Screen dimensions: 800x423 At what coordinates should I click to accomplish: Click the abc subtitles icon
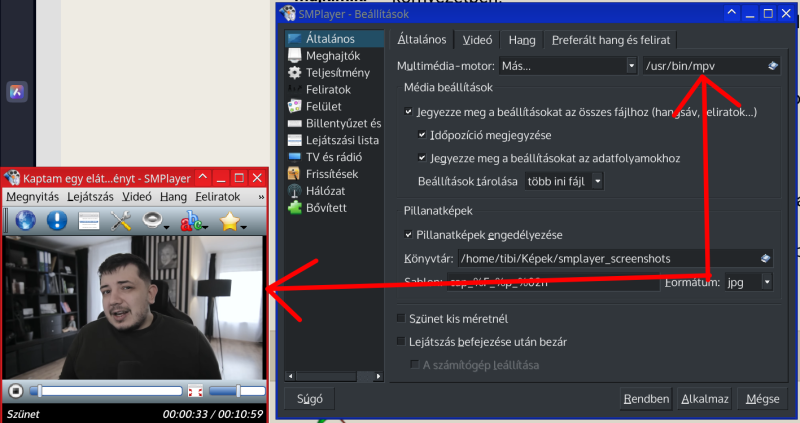click(190, 221)
